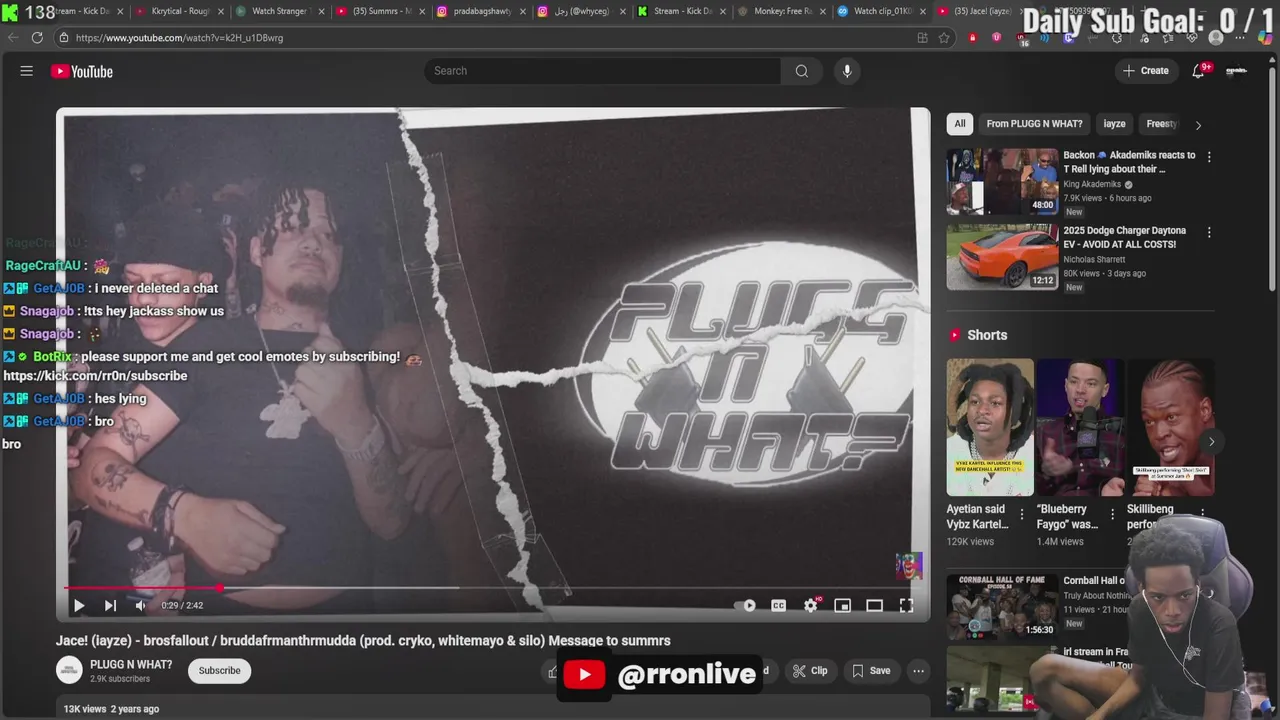Click site info icon in address bar

pyautogui.click(x=63, y=38)
